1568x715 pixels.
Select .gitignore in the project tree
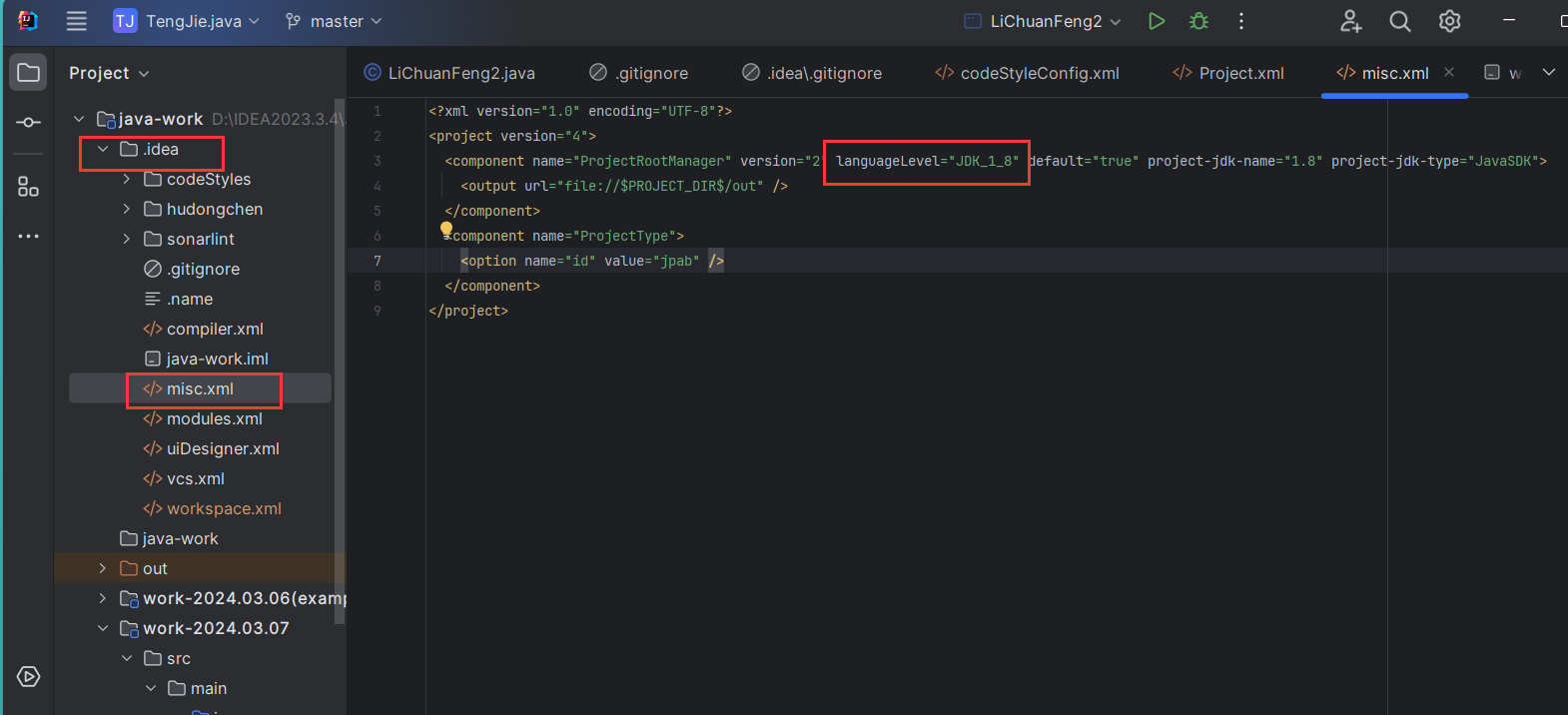[192, 269]
